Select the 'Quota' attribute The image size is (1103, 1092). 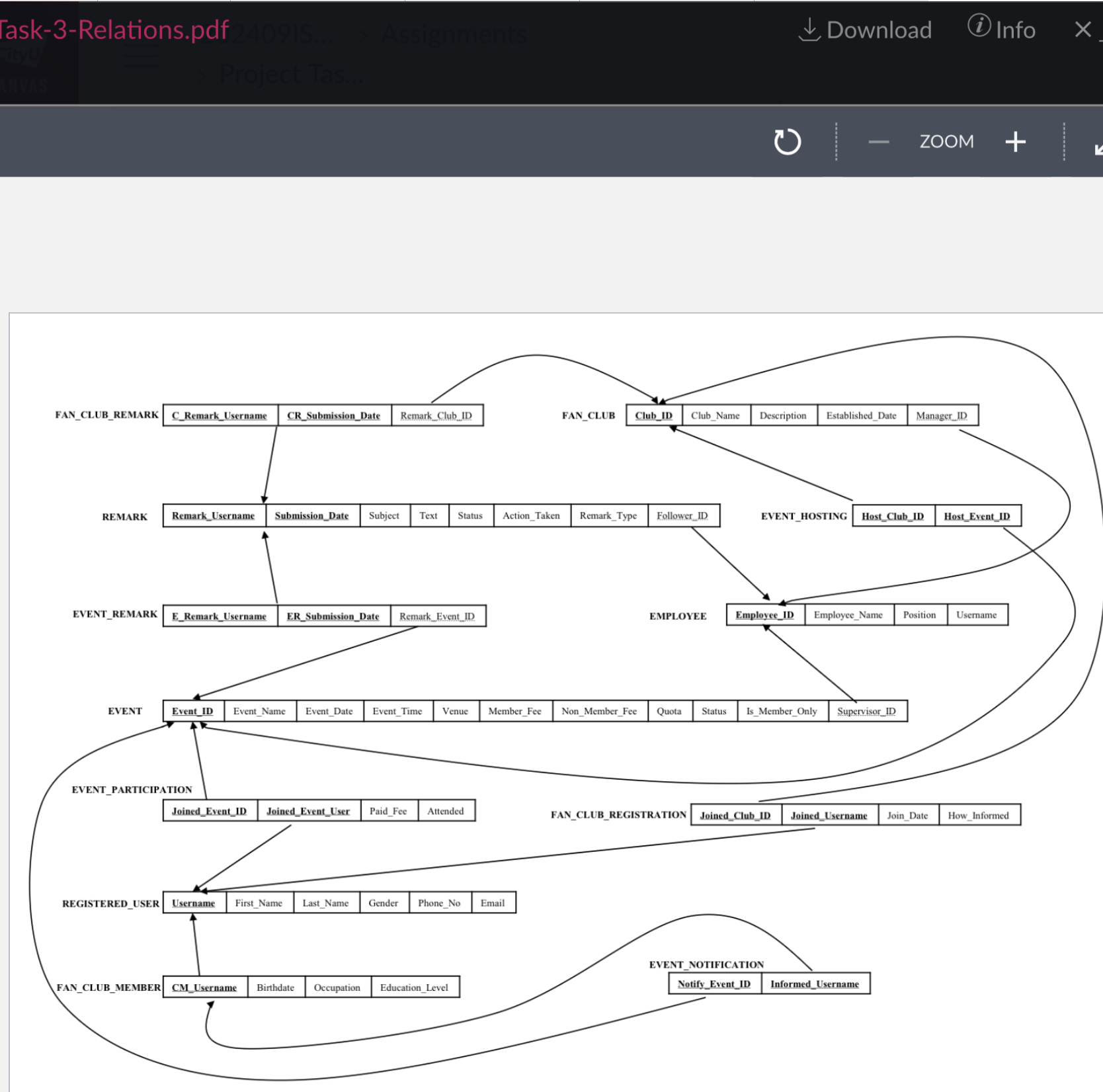669,711
